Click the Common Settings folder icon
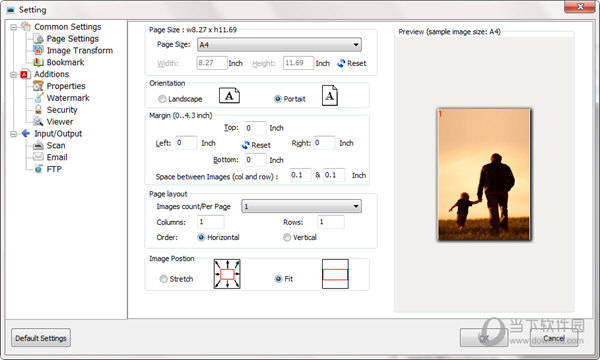Image resolution: width=600 pixels, height=360 pixels. tap(26, 26)
